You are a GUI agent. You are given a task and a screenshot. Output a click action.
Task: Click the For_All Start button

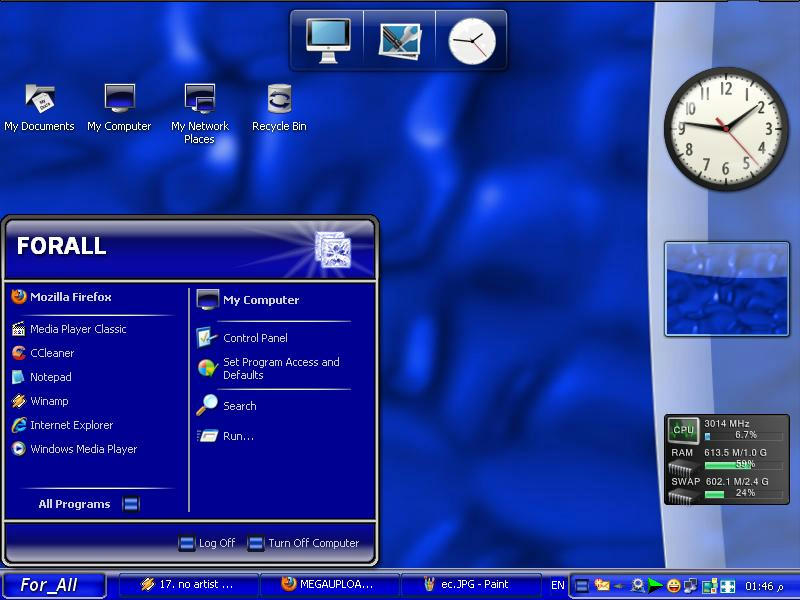(x=54, y=585)
